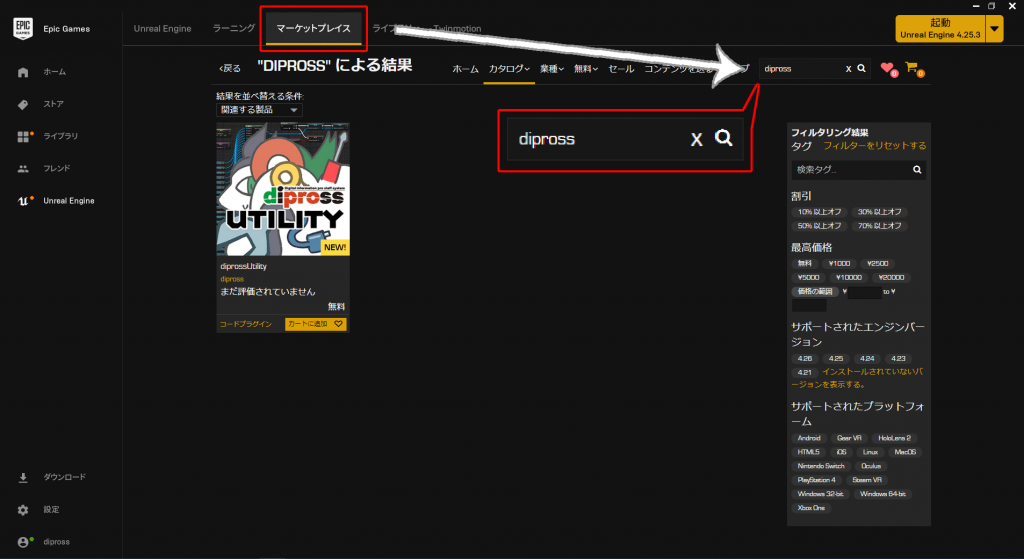Click the heart icon on diprossUtility card
Viewport: 1024px width, 559px height.
pos(338,324)
